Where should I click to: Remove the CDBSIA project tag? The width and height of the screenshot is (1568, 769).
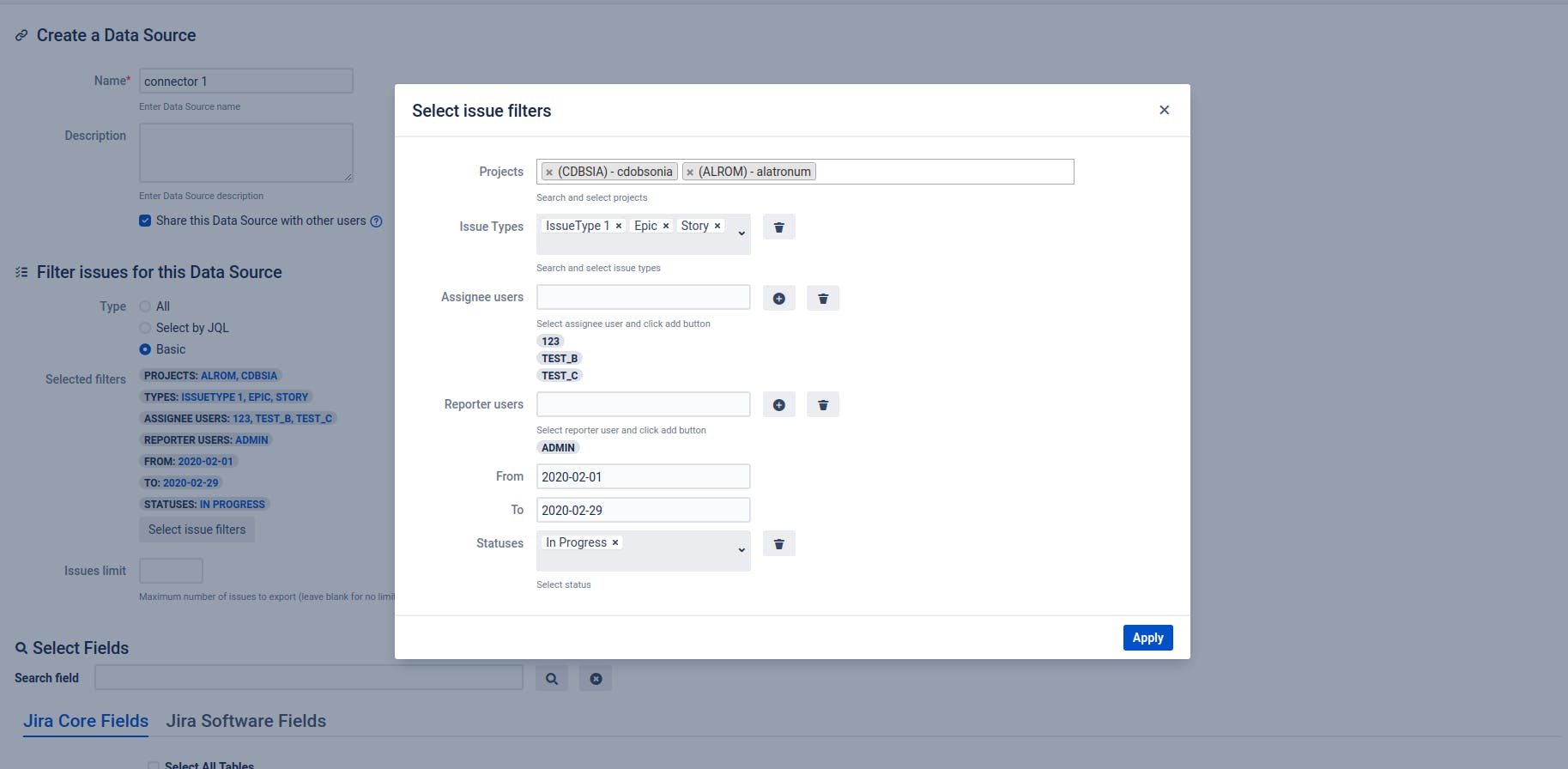(x=549, y=173)
